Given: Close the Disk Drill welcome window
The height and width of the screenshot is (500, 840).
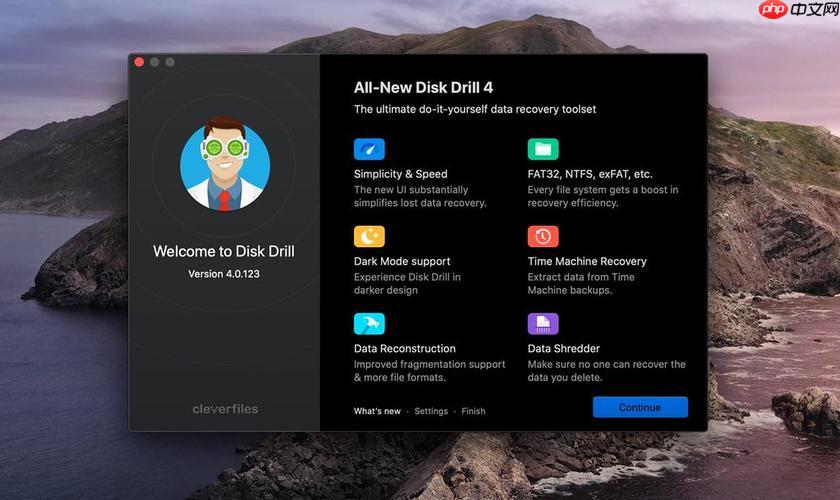Looking at the screenshot, I should 140,62.
